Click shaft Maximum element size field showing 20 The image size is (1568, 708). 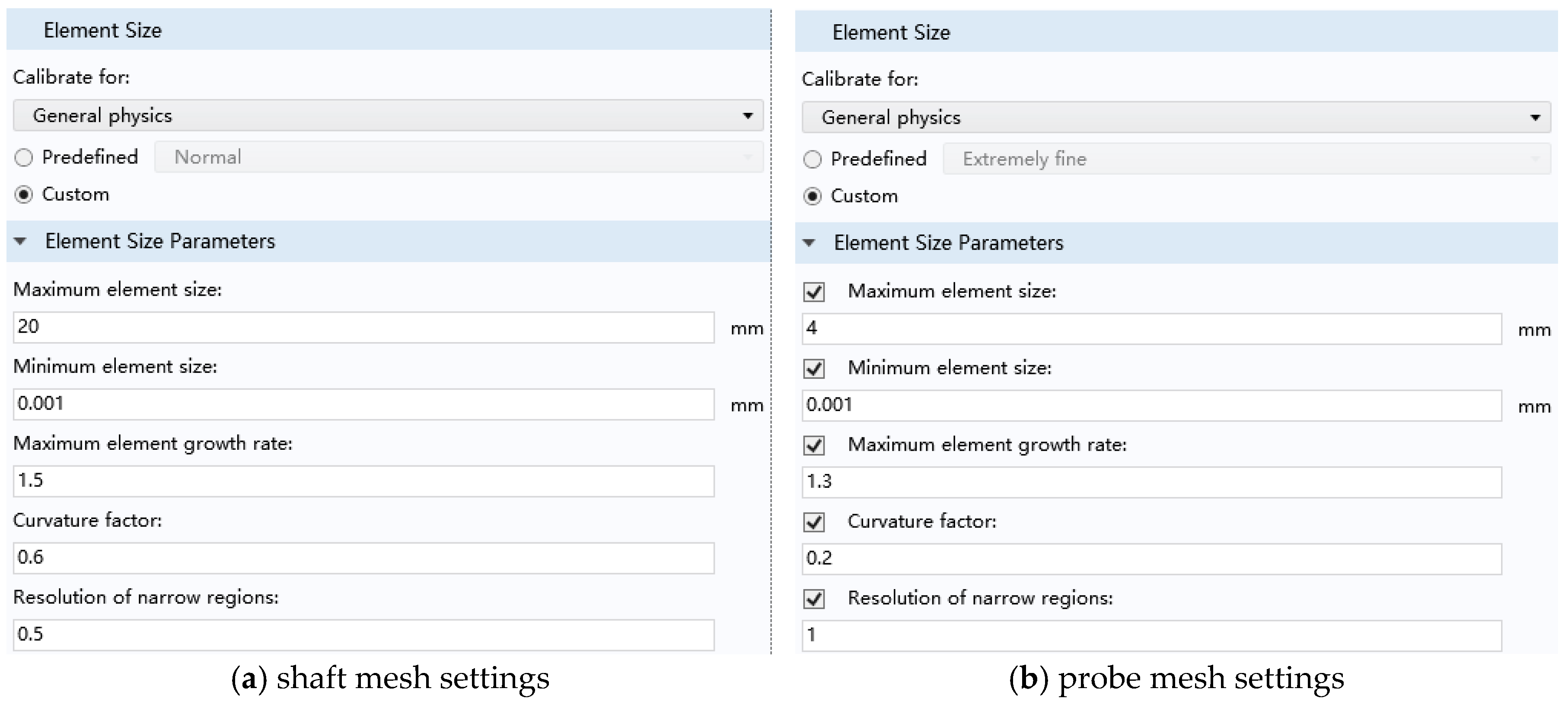(x=364, y=327)
